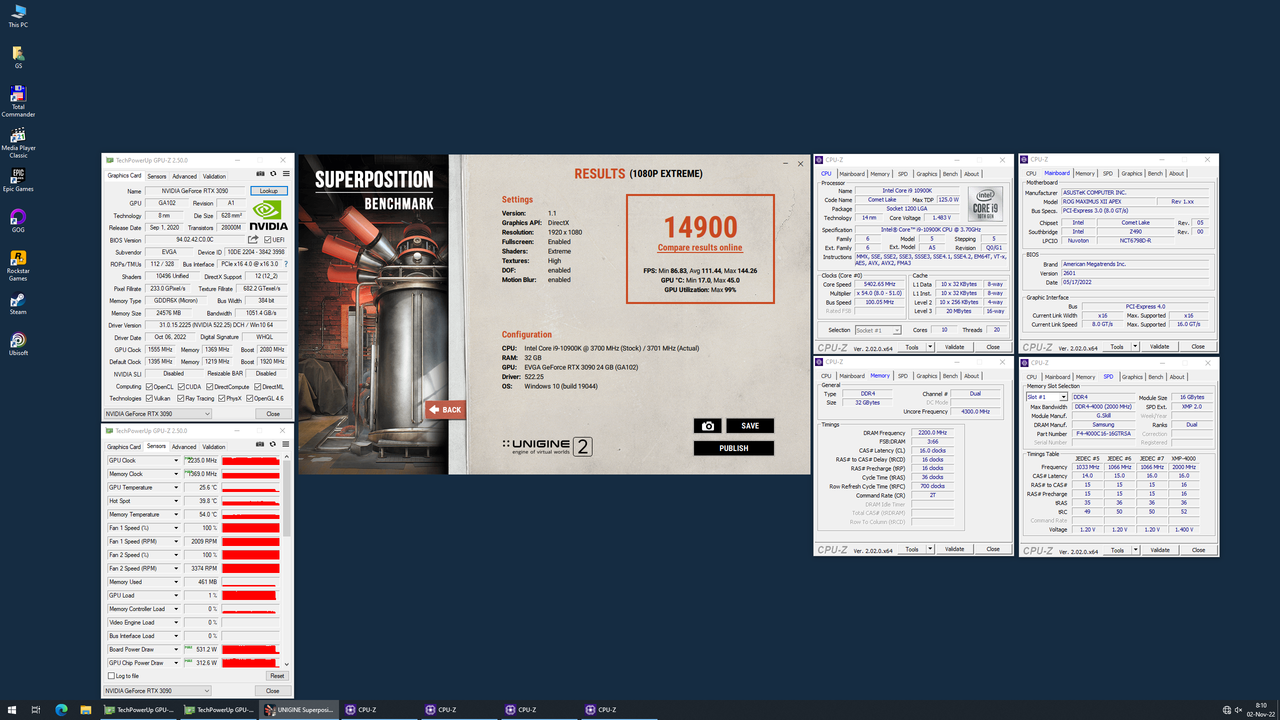Switch to Advanced tab in GPU-Z Graphics Card window
Viewport: 1280px width, 720px height.
[x=184, y=176]
